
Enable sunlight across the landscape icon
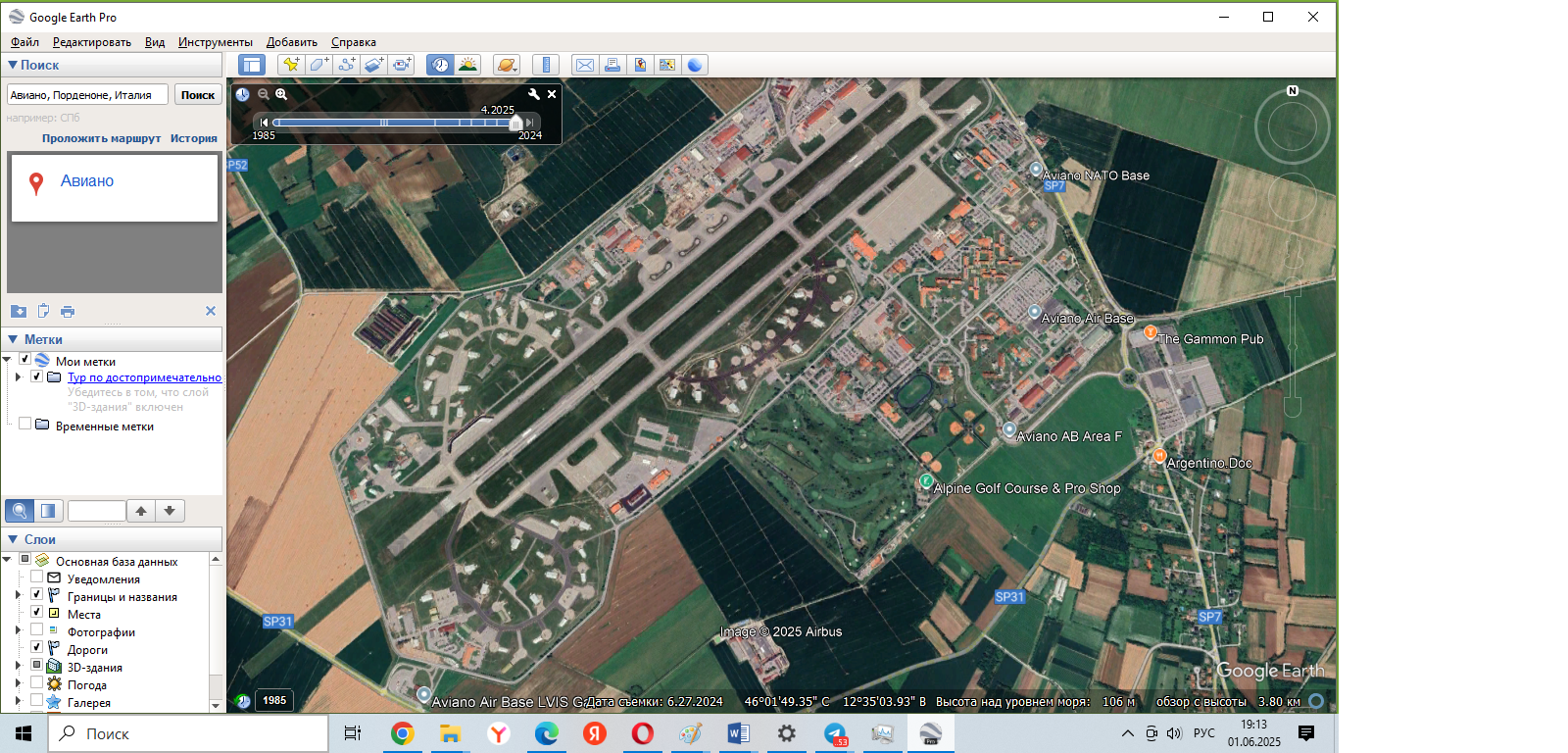click(x=468, y=65)
